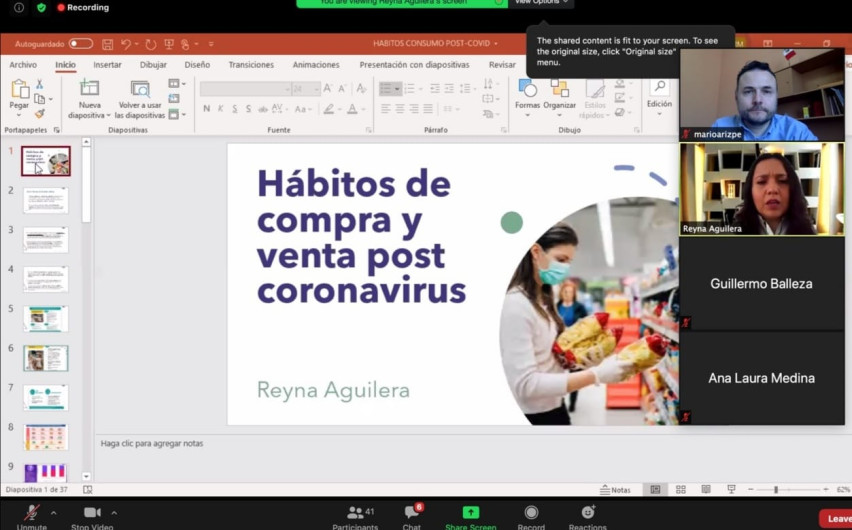
Task: Open the Zoom Chat panel
Action: [412, 517]
